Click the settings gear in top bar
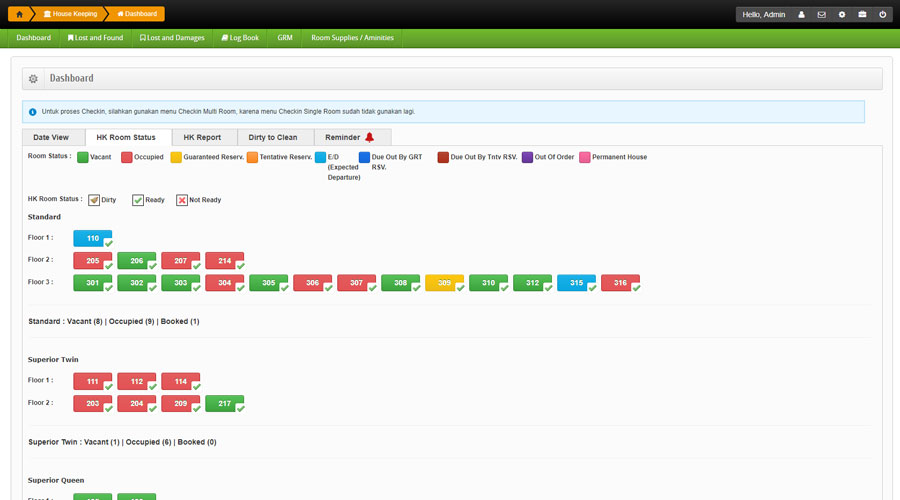Image resolution: width=900 pixels, height=500 pixels. [x=842, y=15]
